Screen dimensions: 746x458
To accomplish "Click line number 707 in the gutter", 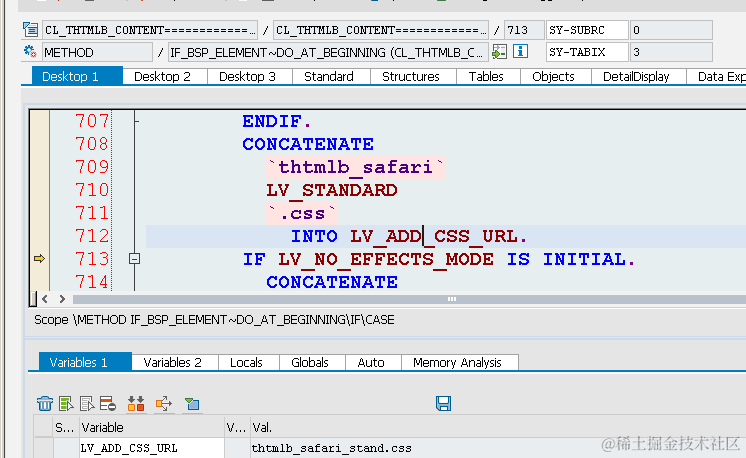I will 92,121.
